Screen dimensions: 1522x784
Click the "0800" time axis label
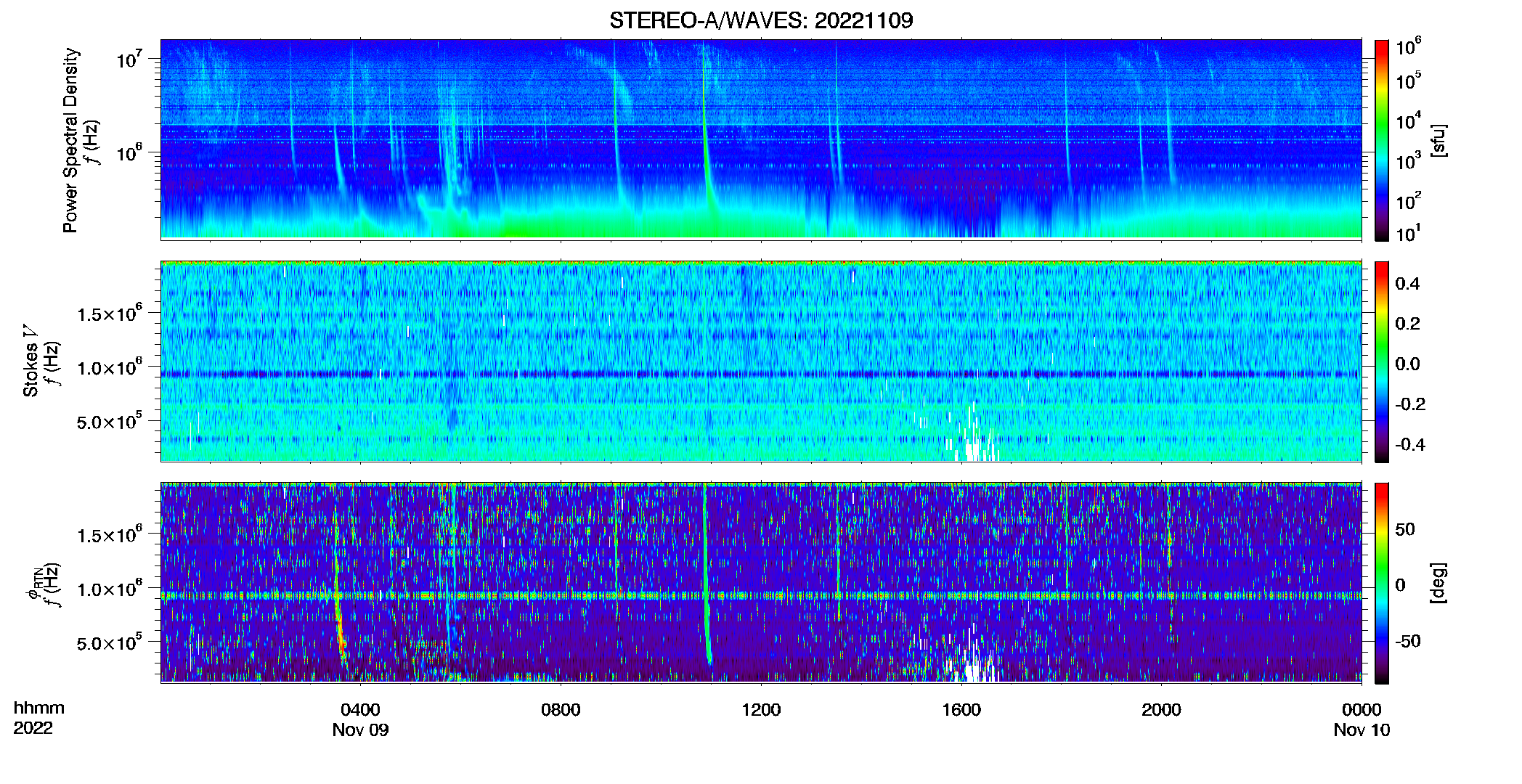561,710
